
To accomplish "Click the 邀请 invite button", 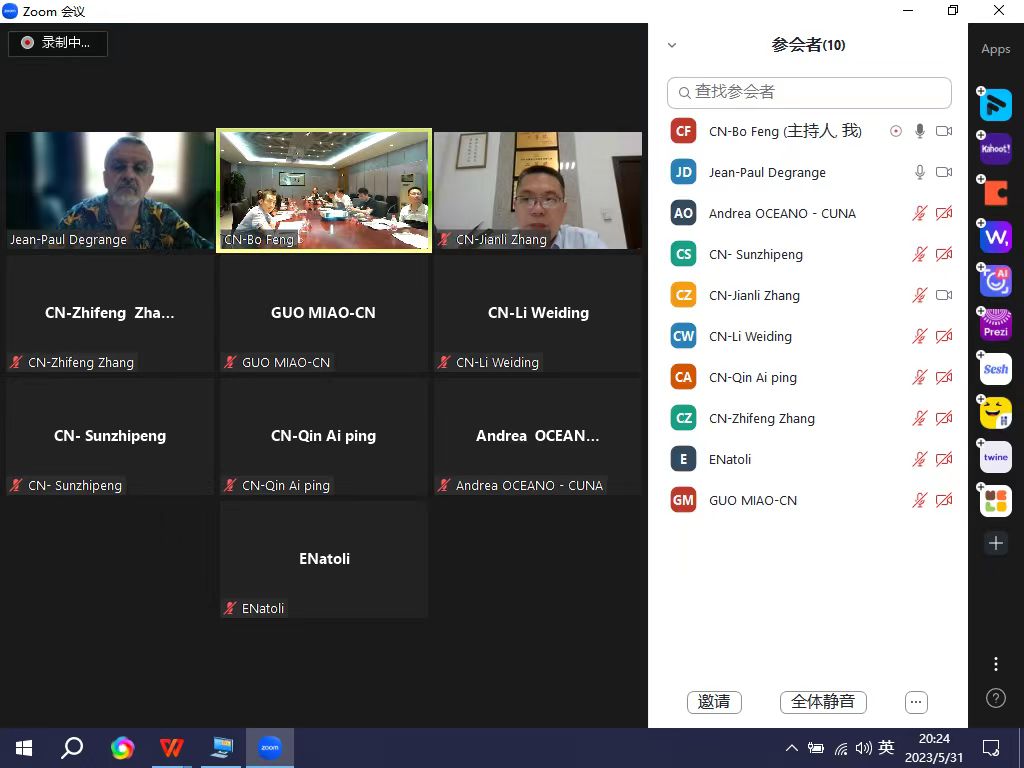I will pyautogui.click(x=714, y=702).
